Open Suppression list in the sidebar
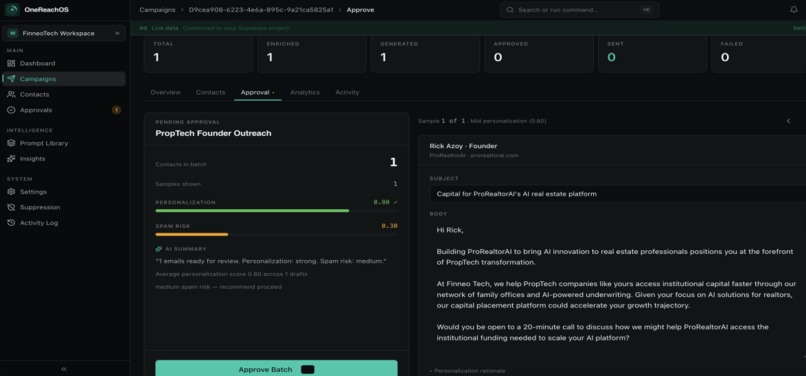This screenshot has width=806, height=376. 64,207
